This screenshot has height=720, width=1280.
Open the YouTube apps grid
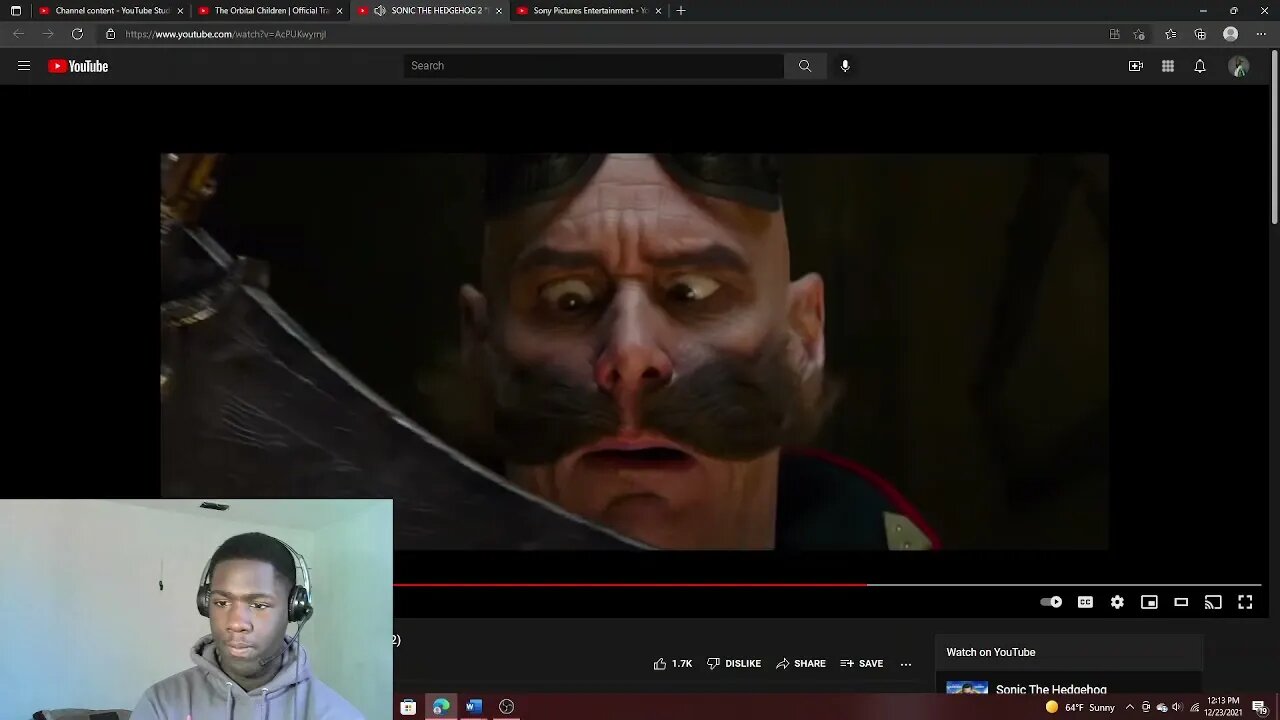1168,66
